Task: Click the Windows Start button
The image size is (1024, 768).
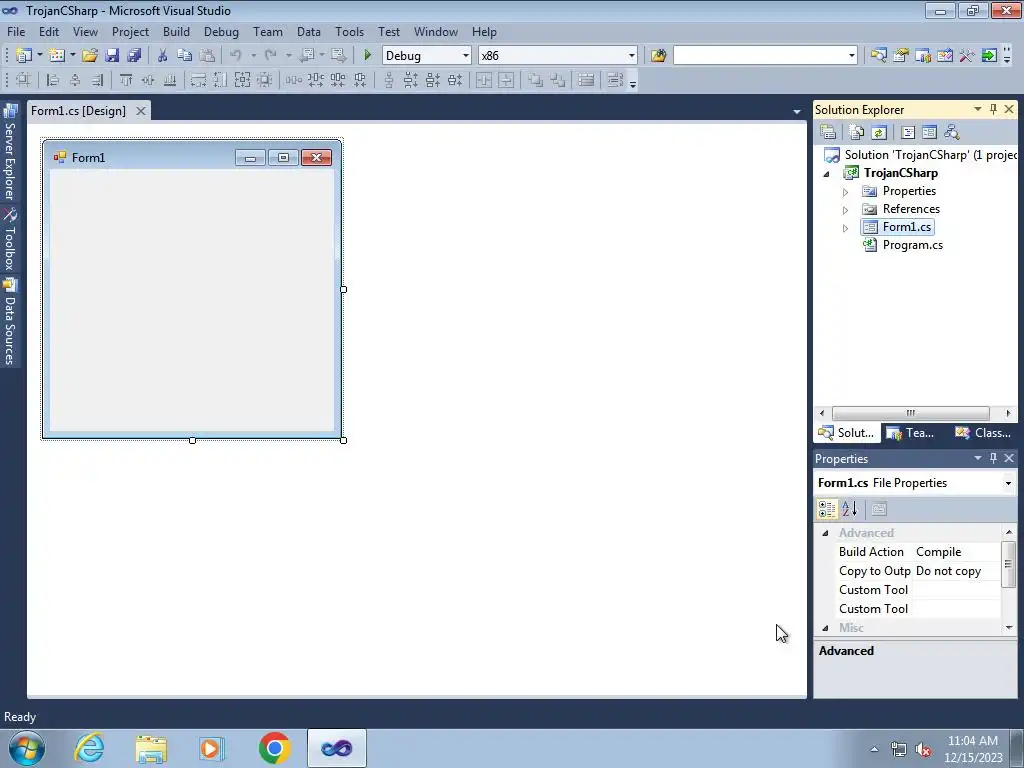Action: (27, 748)
